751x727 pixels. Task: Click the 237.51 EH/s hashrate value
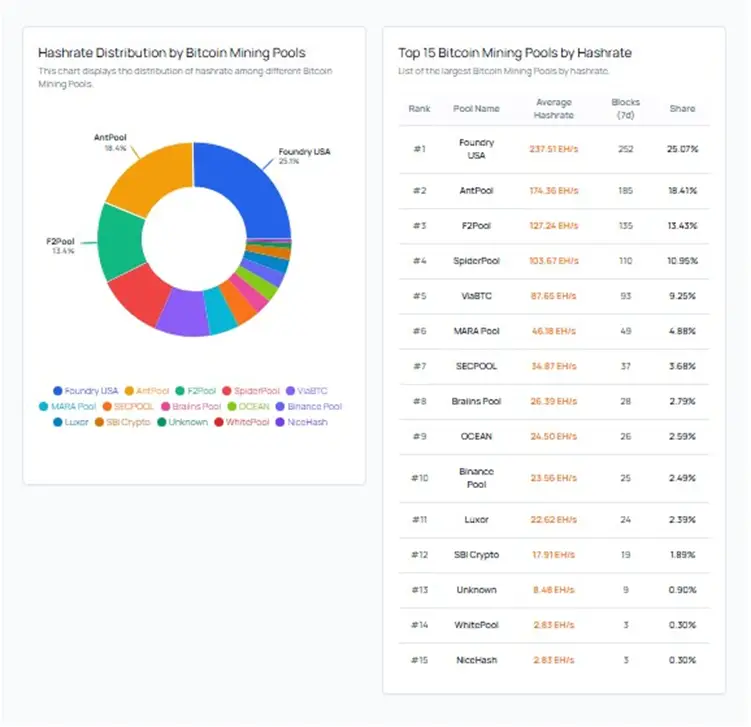pyautogui.click(x=554, y=149)
